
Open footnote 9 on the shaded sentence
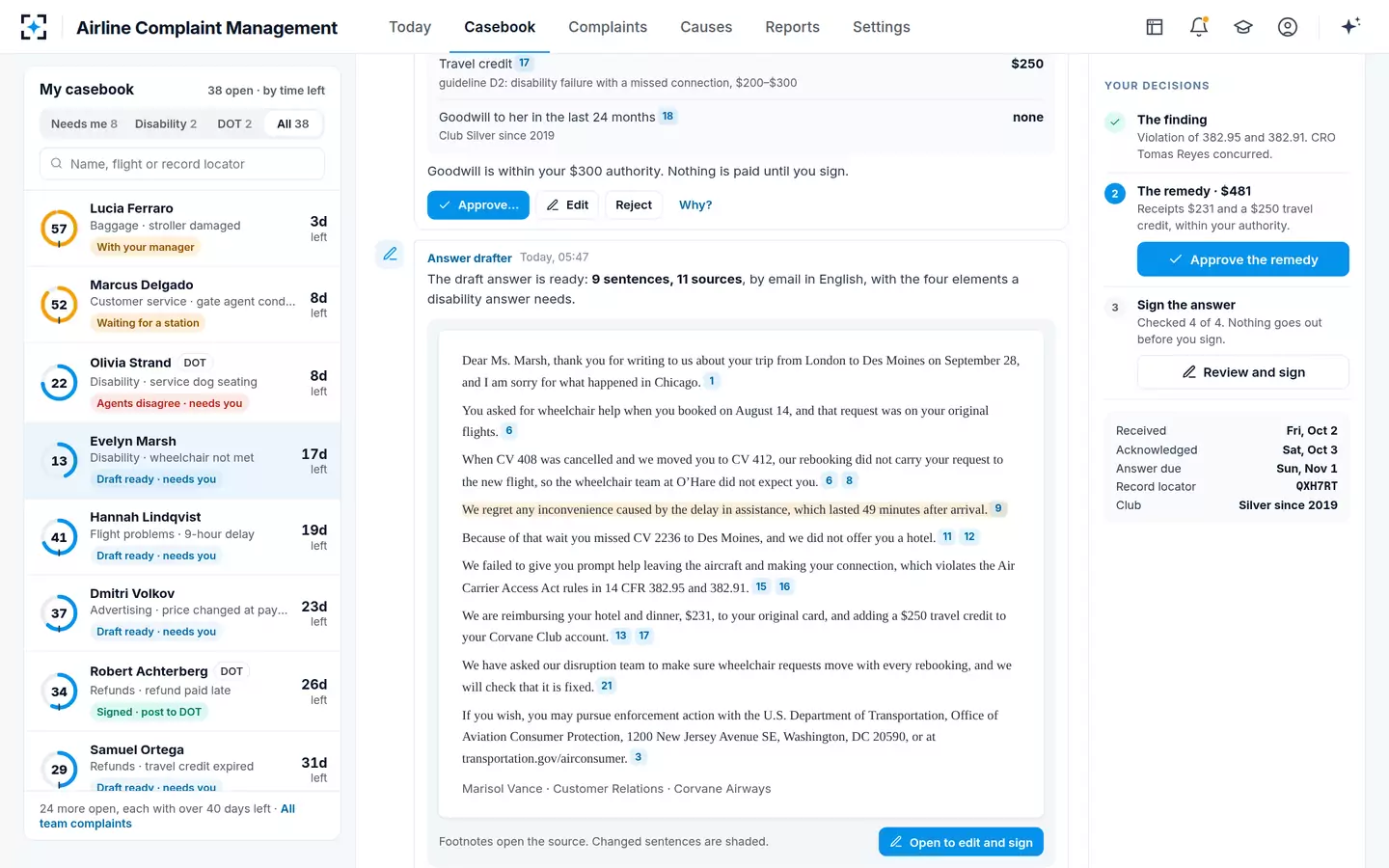[x=998, y=508]
